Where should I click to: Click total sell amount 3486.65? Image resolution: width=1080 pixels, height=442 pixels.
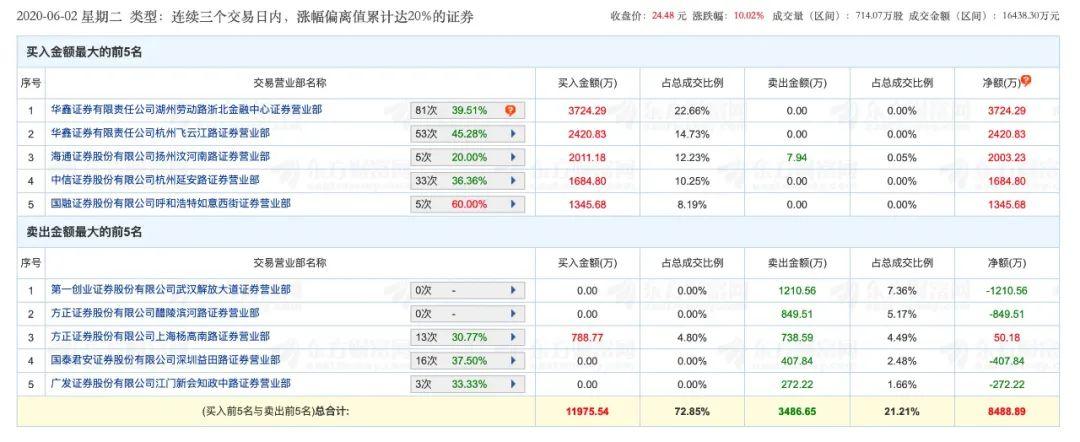(x=797, y=412)
